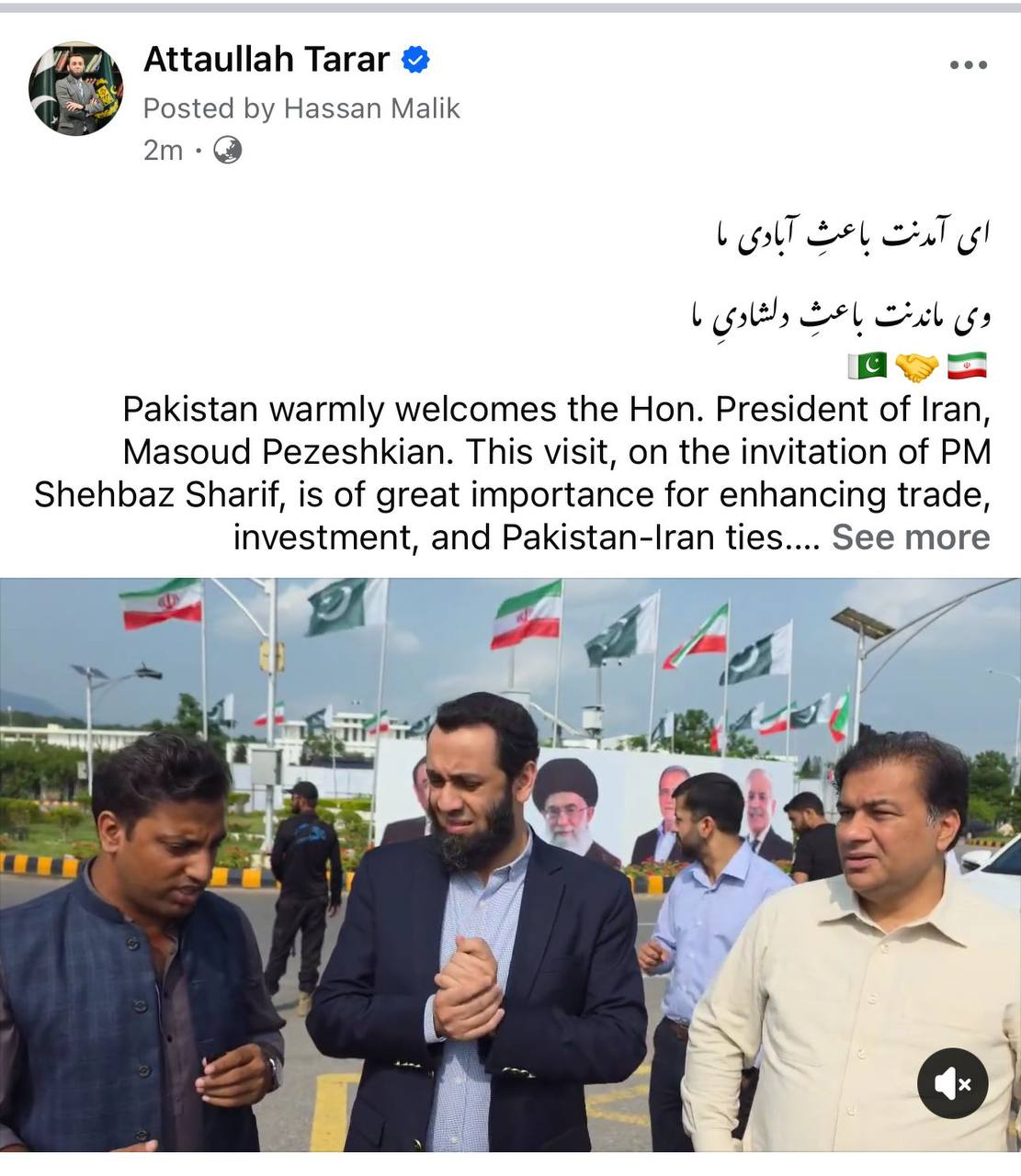Click the first Persian verse line
Image resolution: width=1021 pixels, height=1176 pixels.
pos(853,235)
